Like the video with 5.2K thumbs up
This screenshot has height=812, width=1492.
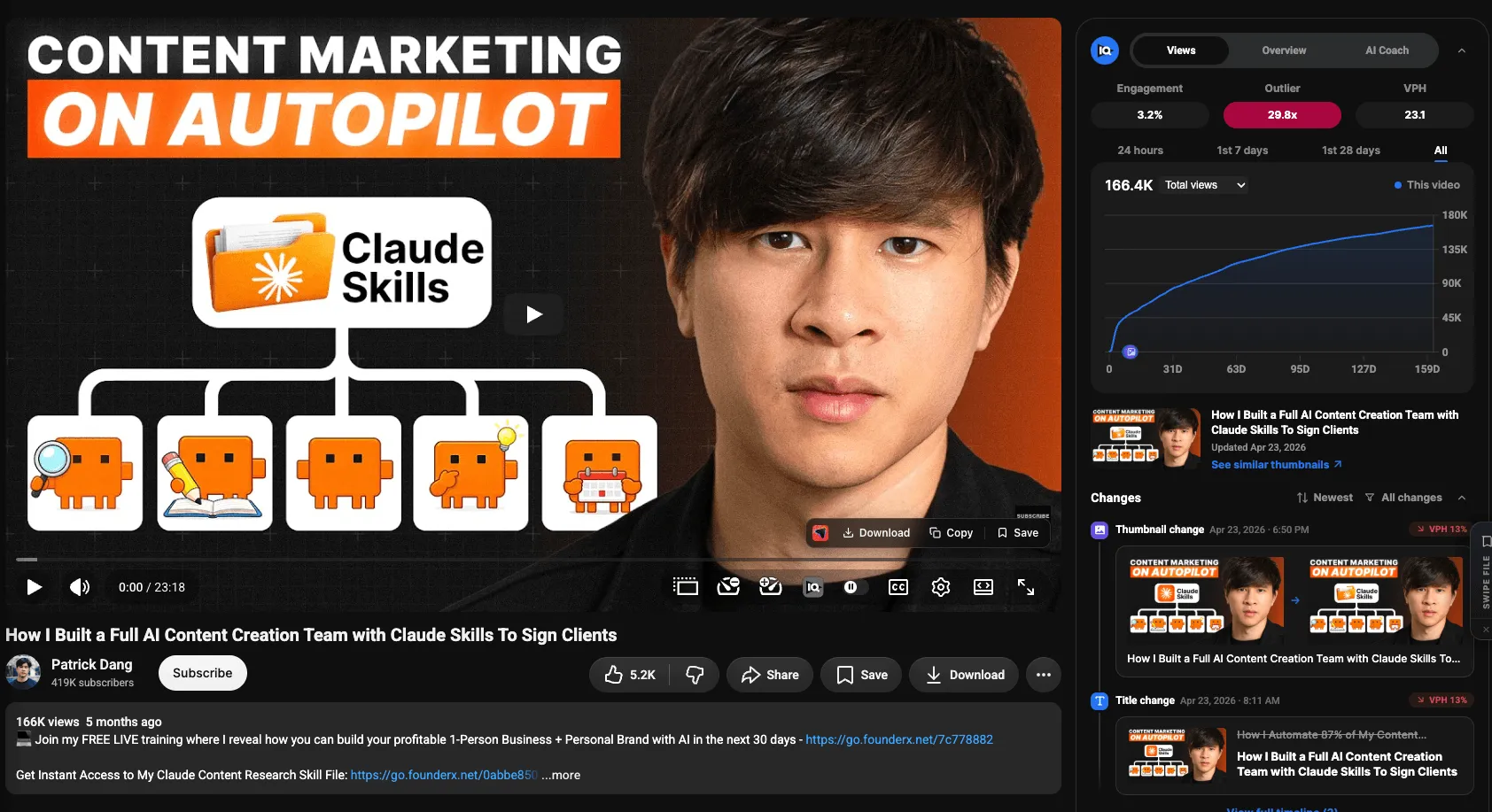[630, 675]
